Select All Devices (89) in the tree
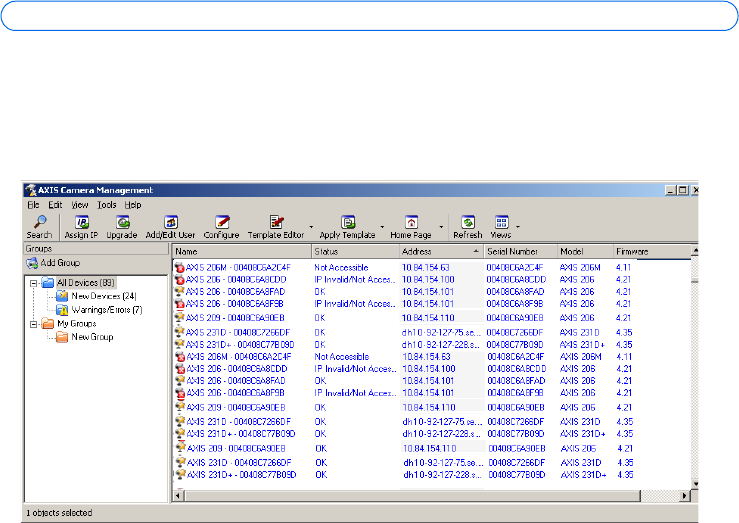The height and width of the screenshot is (523, 739). (85, 283)
